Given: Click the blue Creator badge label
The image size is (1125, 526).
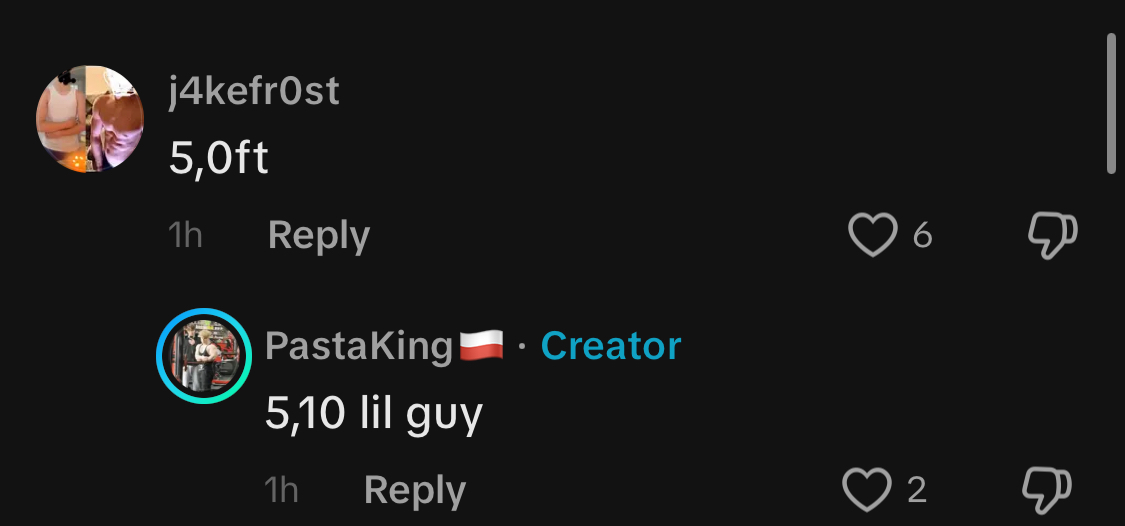Looking at the screenshot, I should point(611,346).
